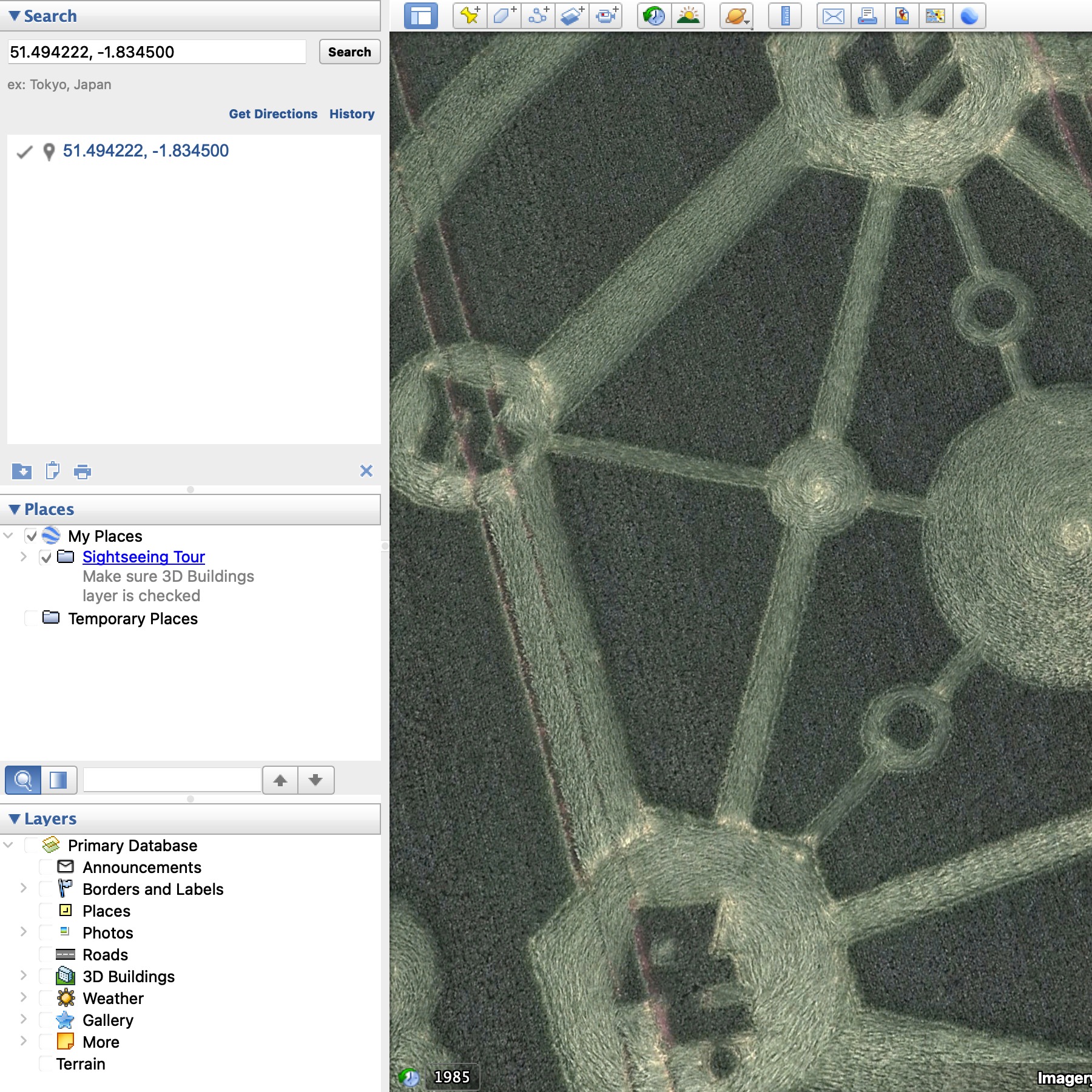Viewport: 1092px width, 1092px height.
Task: Open search History link
Action: (x=352, y=114)
